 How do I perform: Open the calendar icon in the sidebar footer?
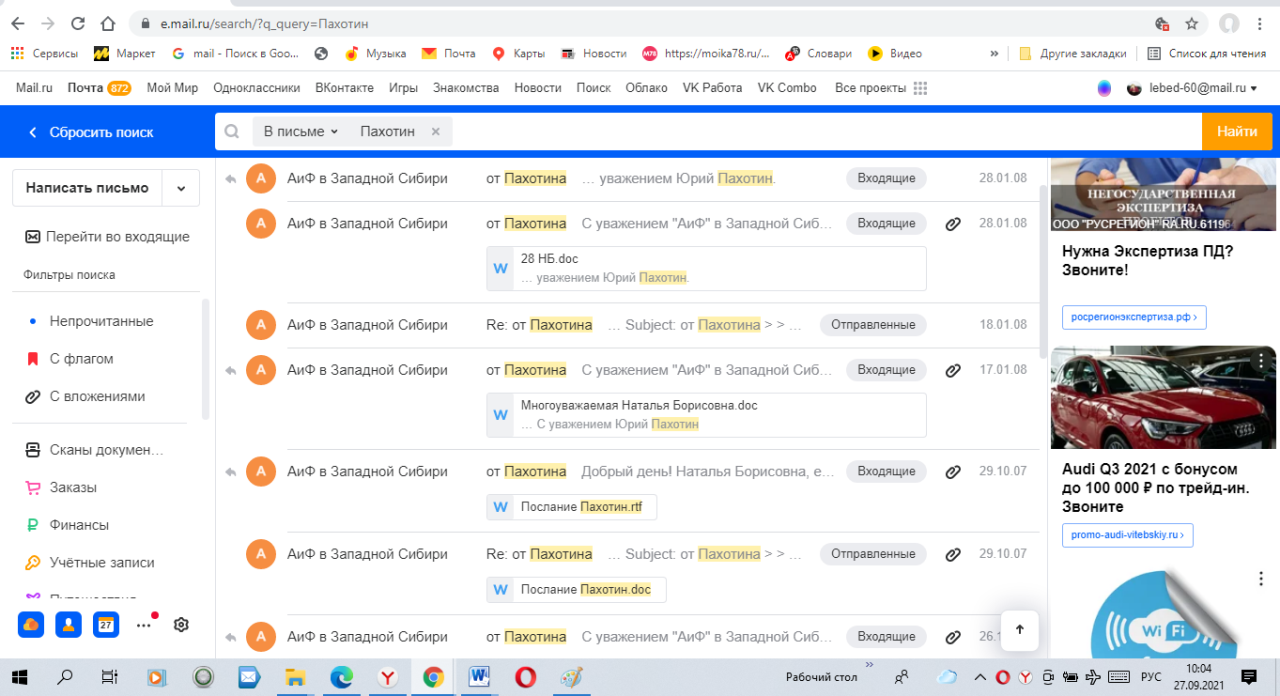[106, 624]
